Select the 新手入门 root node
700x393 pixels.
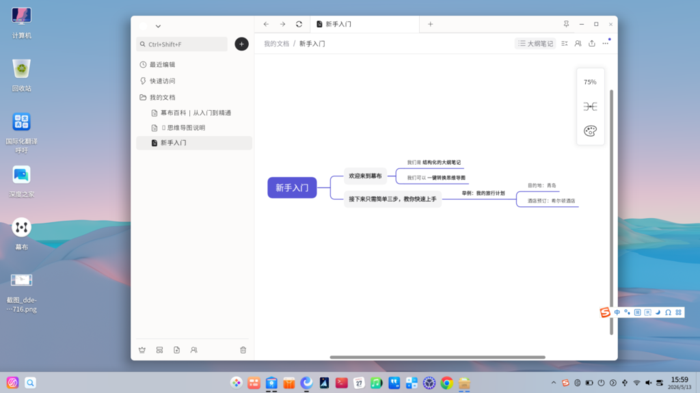(292, 188)
